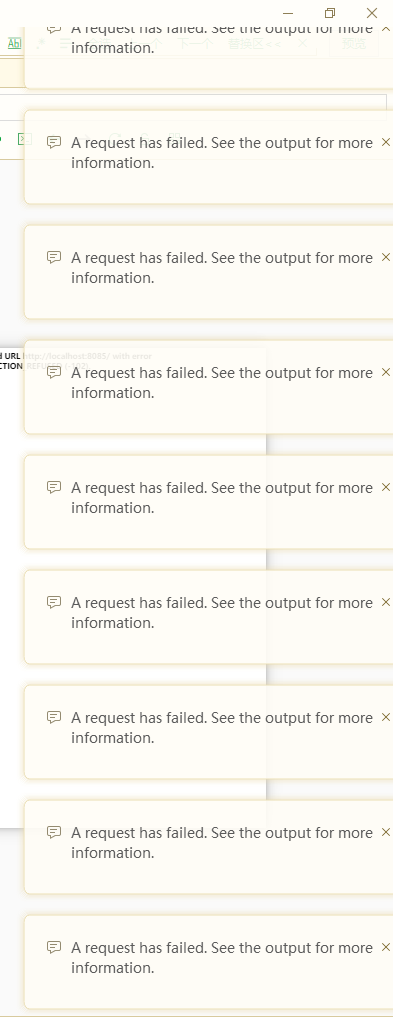Click the faded 预览 button
Screen dimensions: 393x1017
click(354, 43)
